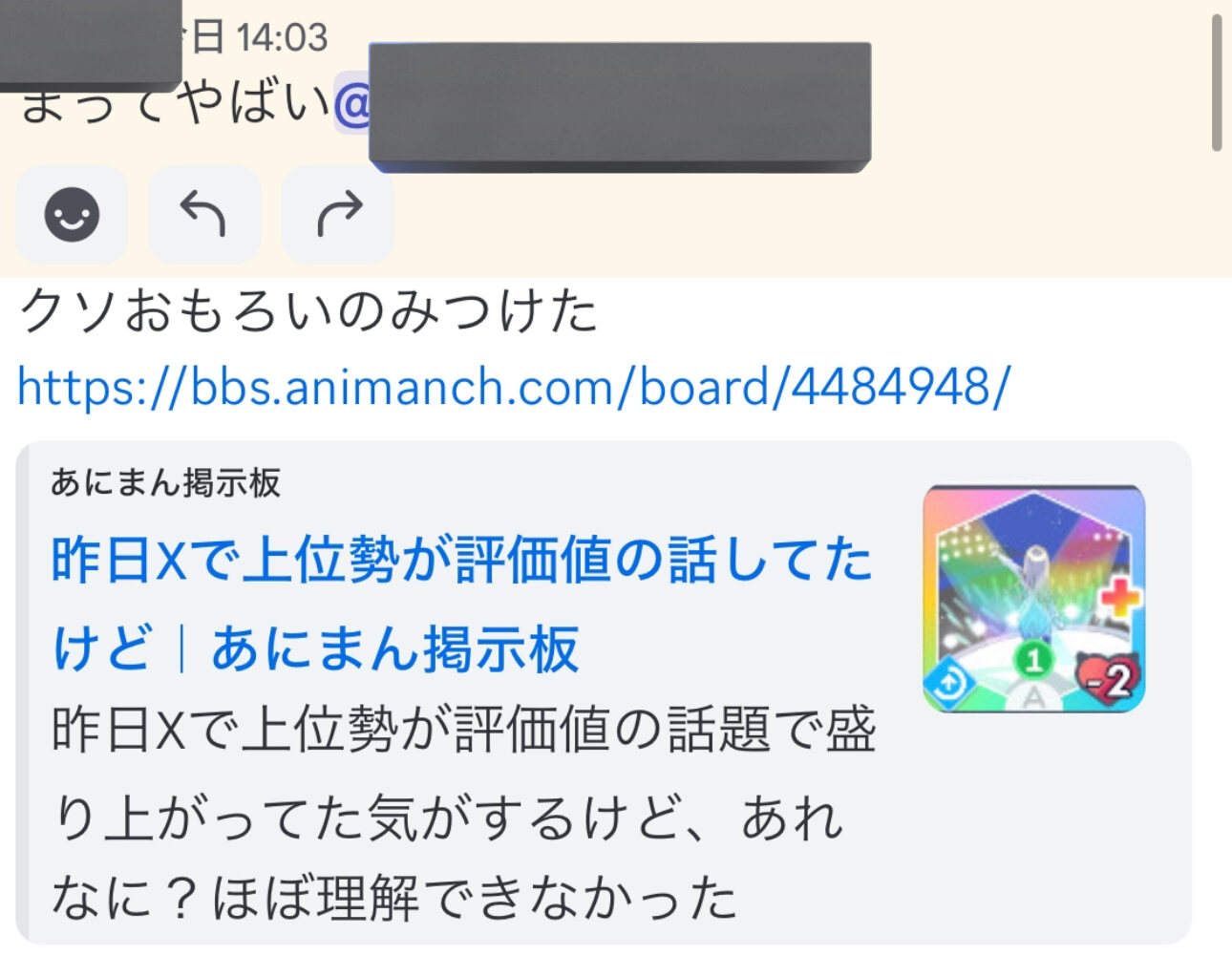This screenshot has height=956, width=1232.
Task: Click the blue rotate icon on thumbnail corner
Action: point(951,682)
